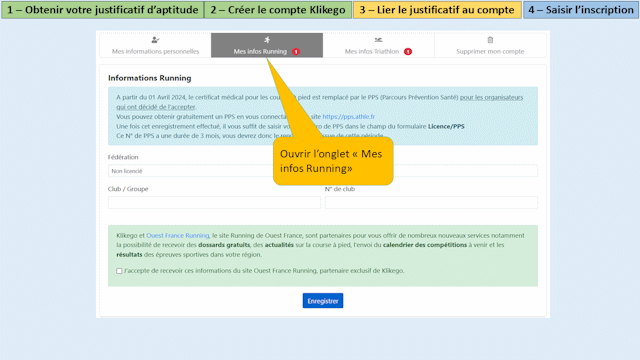Screen dimensions: 640x360
Task: Click the red badge on Mes infos Running
Action: tap(296, 51)
